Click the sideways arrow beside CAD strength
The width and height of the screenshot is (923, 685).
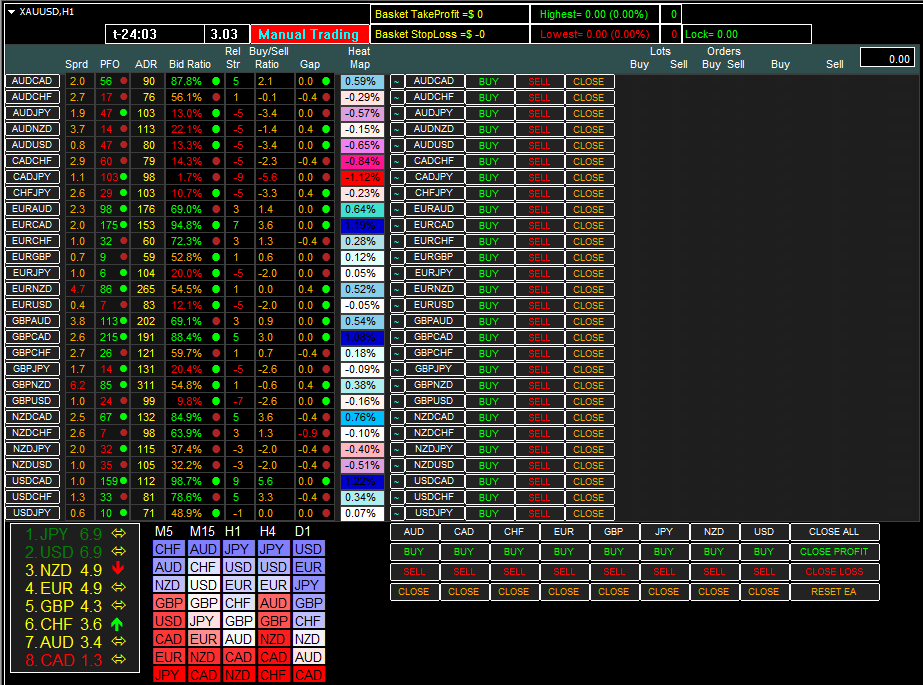pos(119,660)
